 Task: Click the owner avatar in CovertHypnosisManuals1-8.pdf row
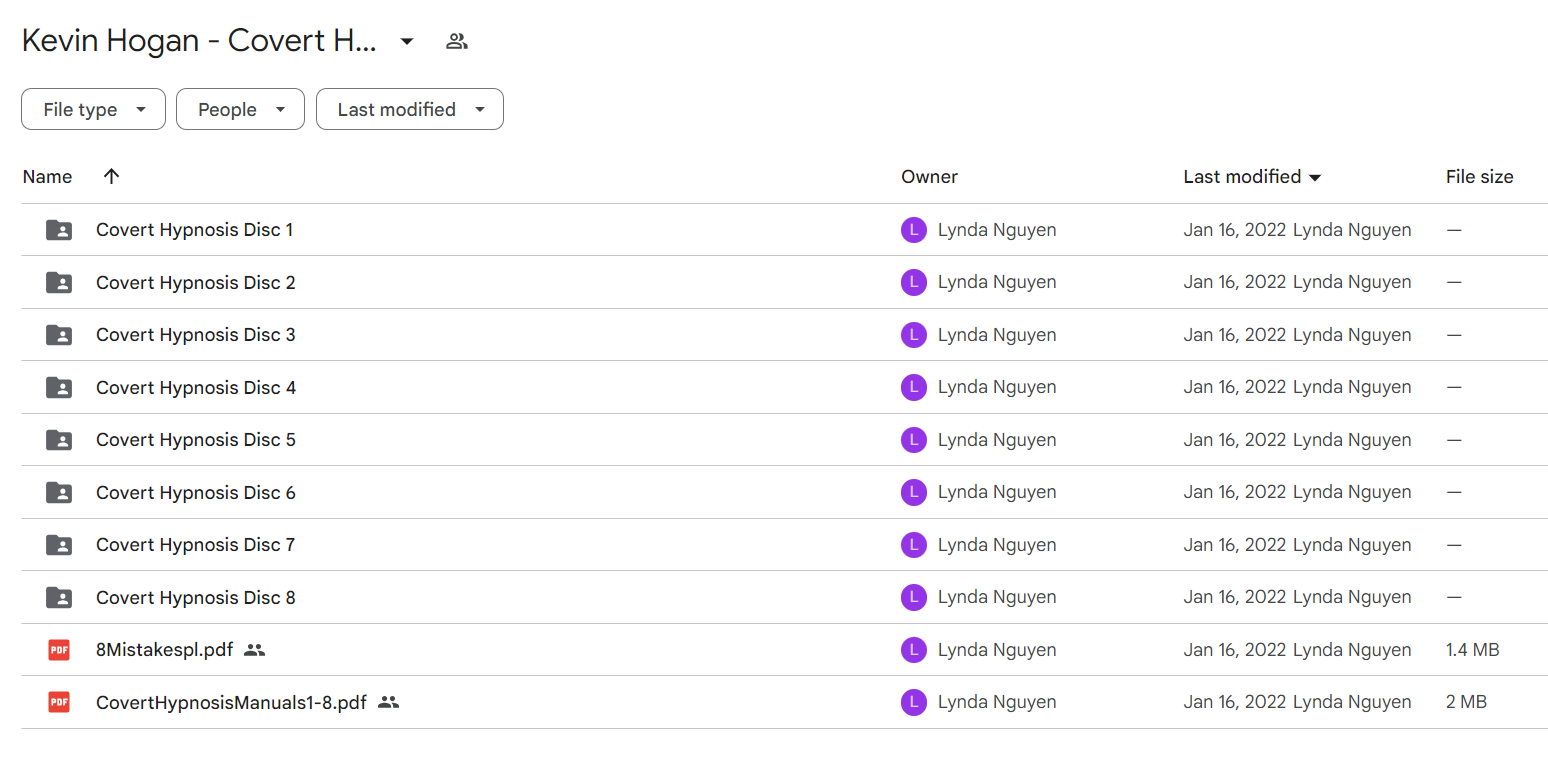[914, 702]
